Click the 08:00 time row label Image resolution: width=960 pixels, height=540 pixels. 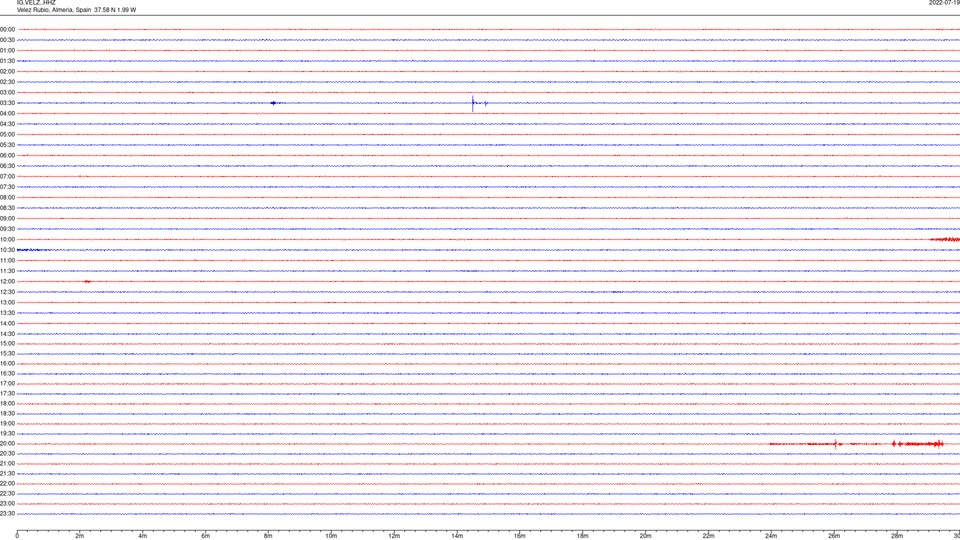(x=7, y=197)
